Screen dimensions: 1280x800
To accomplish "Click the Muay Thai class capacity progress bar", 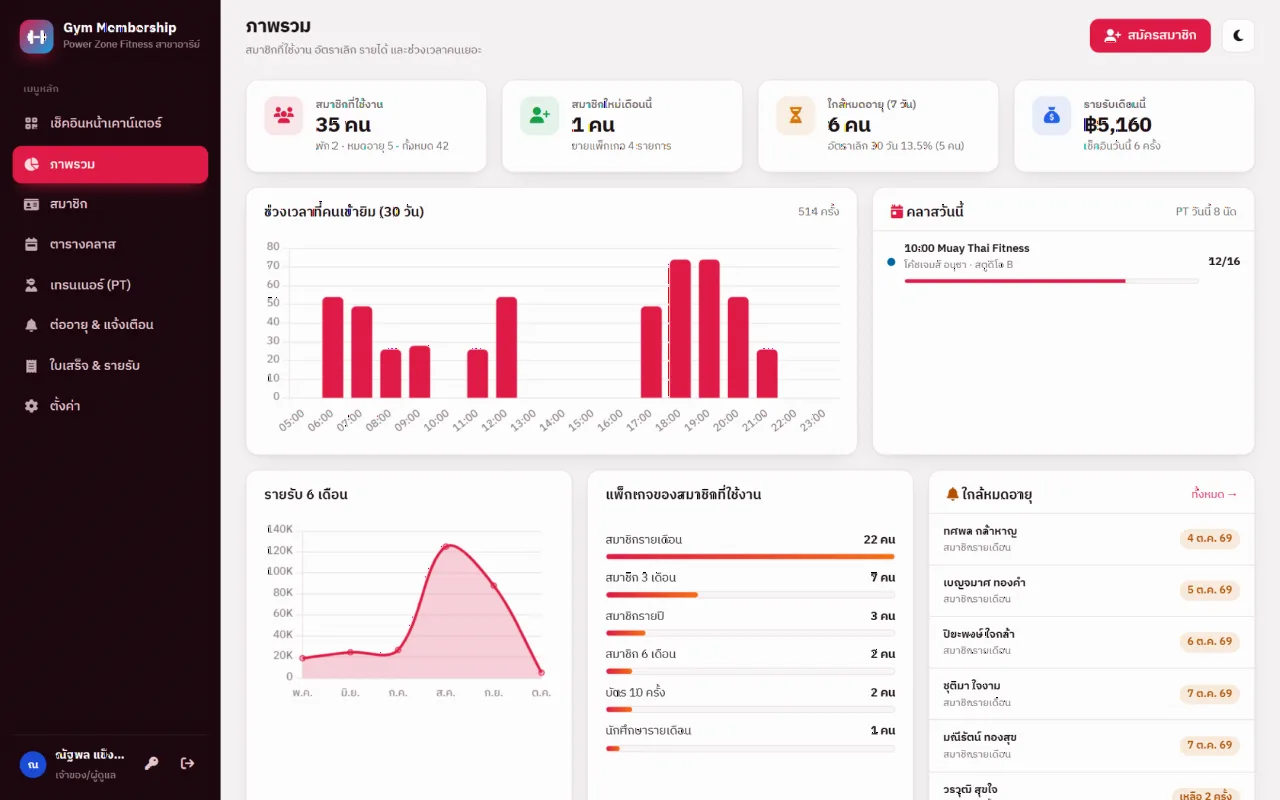I will click(x=1051, y=281).
